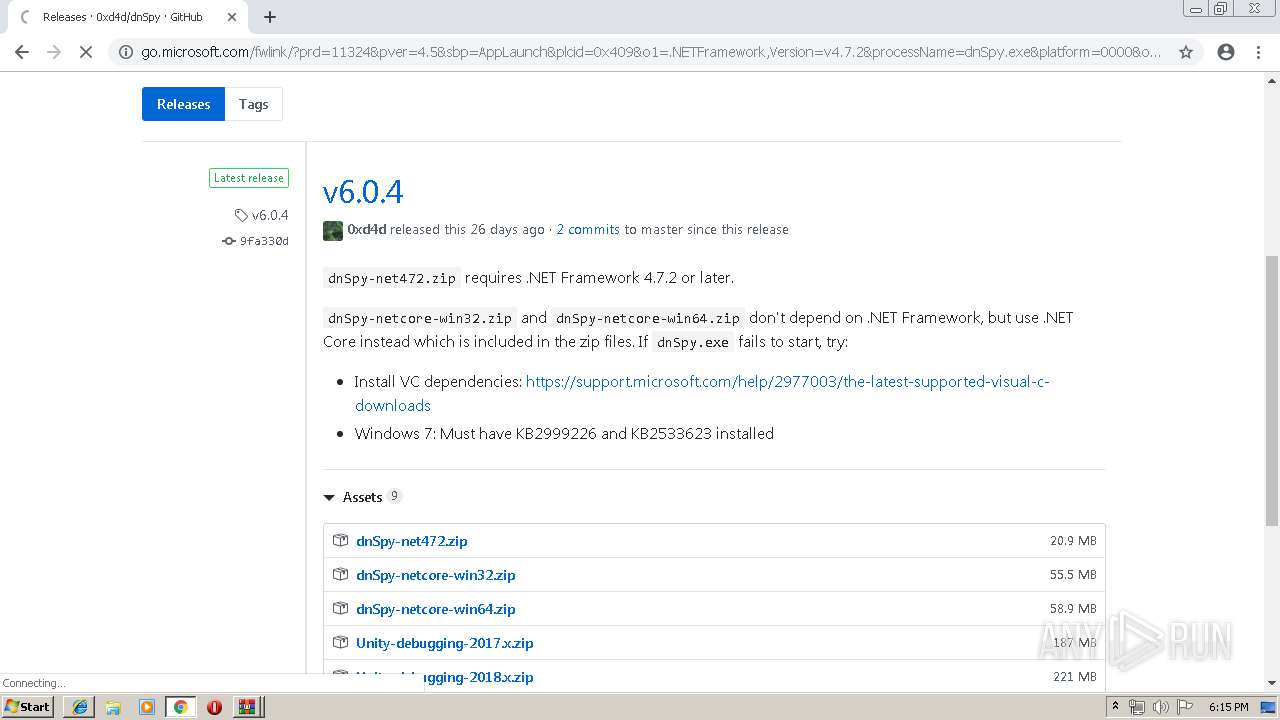
Task: Go back to the previous page
Action: (22, 52)
